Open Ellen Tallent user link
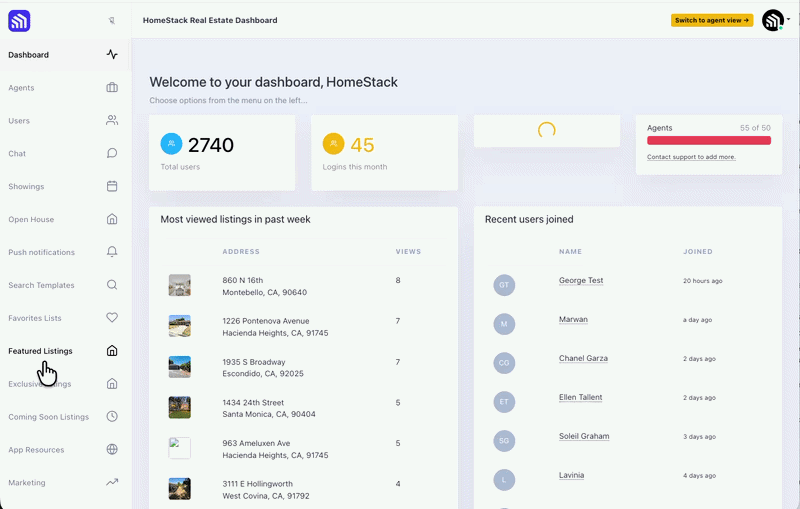Viewport: 800px width, 509px height. click(580, 397)
